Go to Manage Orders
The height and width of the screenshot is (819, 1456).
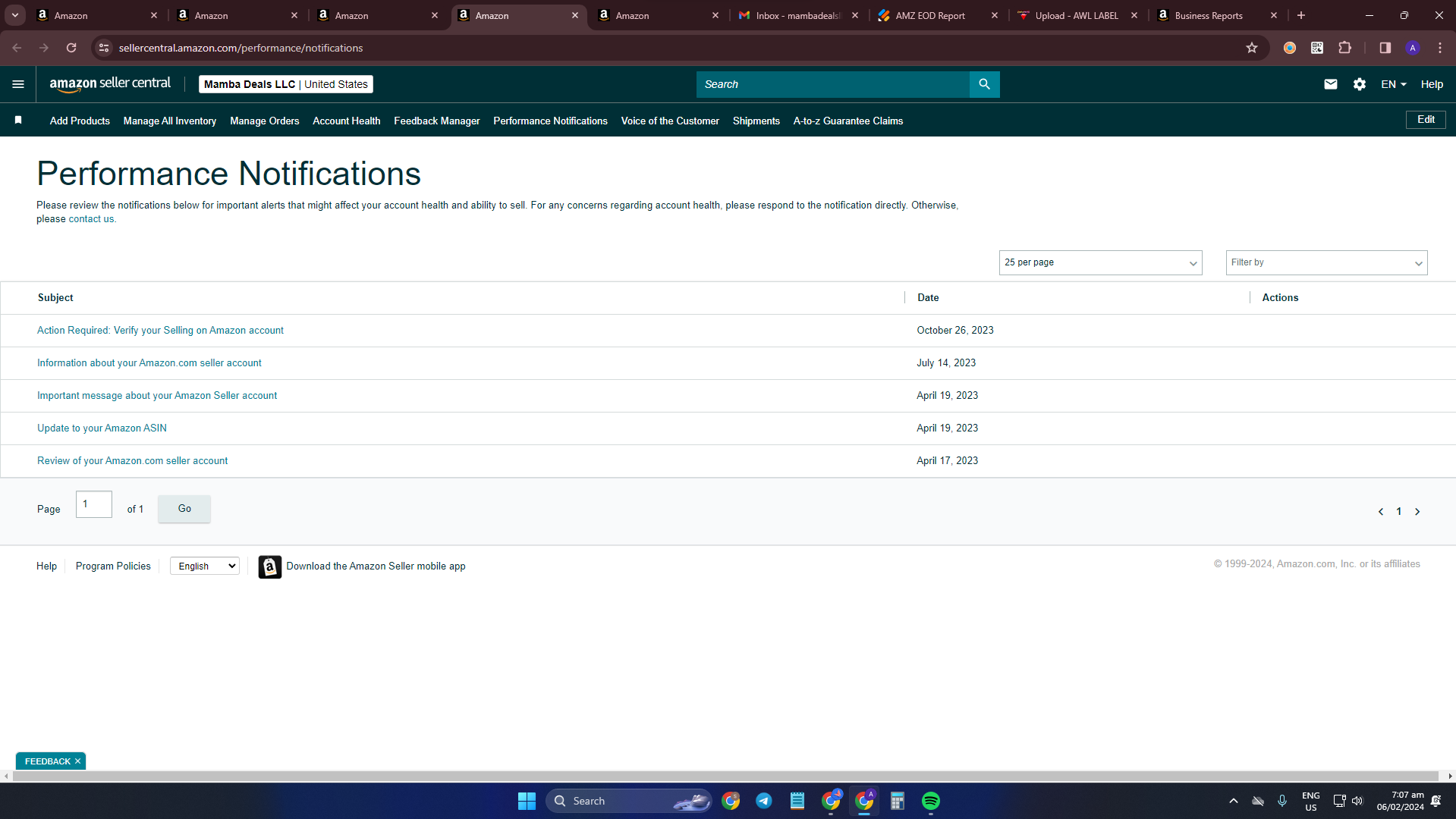[x=265, y=121]
